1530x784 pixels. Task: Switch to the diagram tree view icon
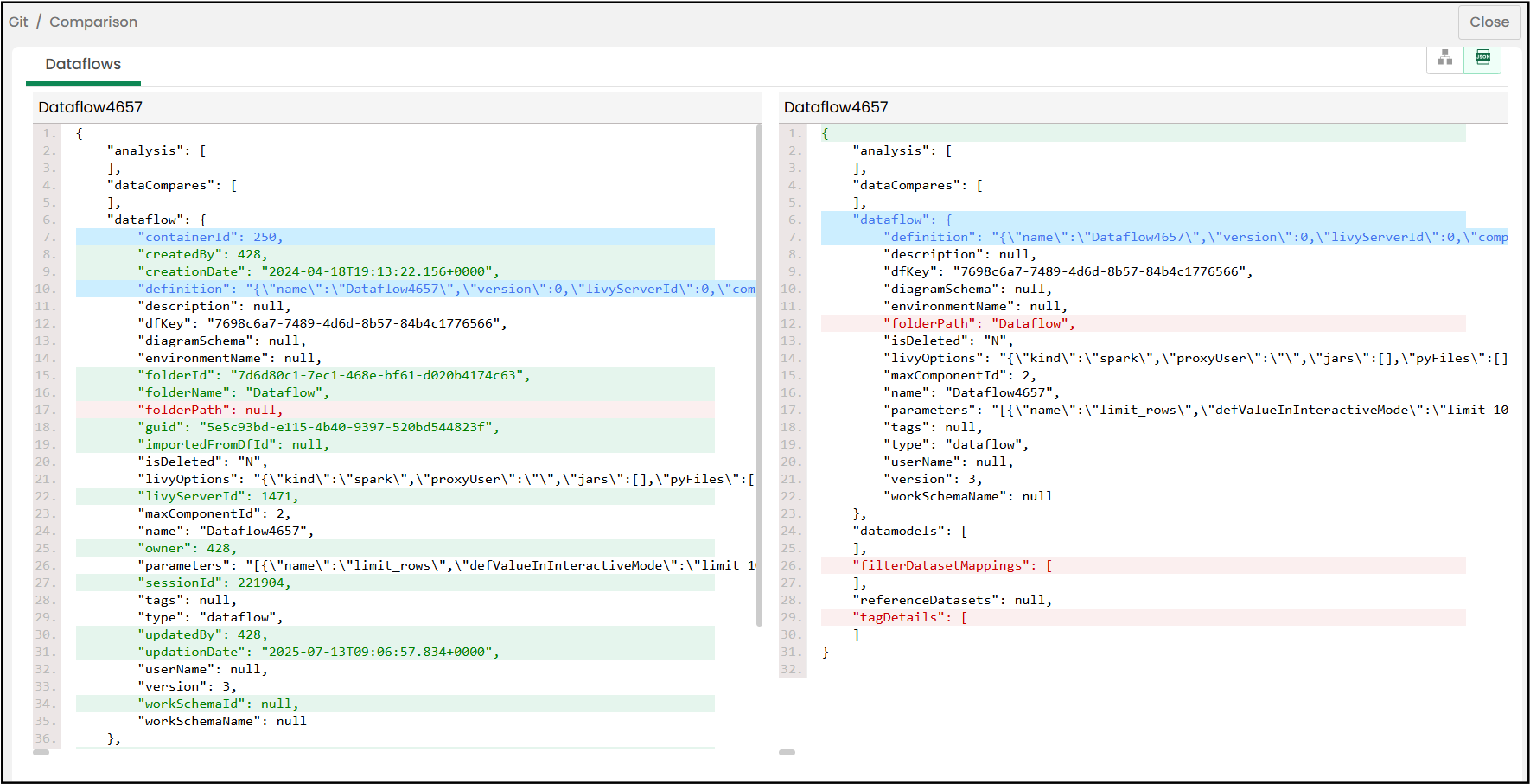coord(1444,58)
